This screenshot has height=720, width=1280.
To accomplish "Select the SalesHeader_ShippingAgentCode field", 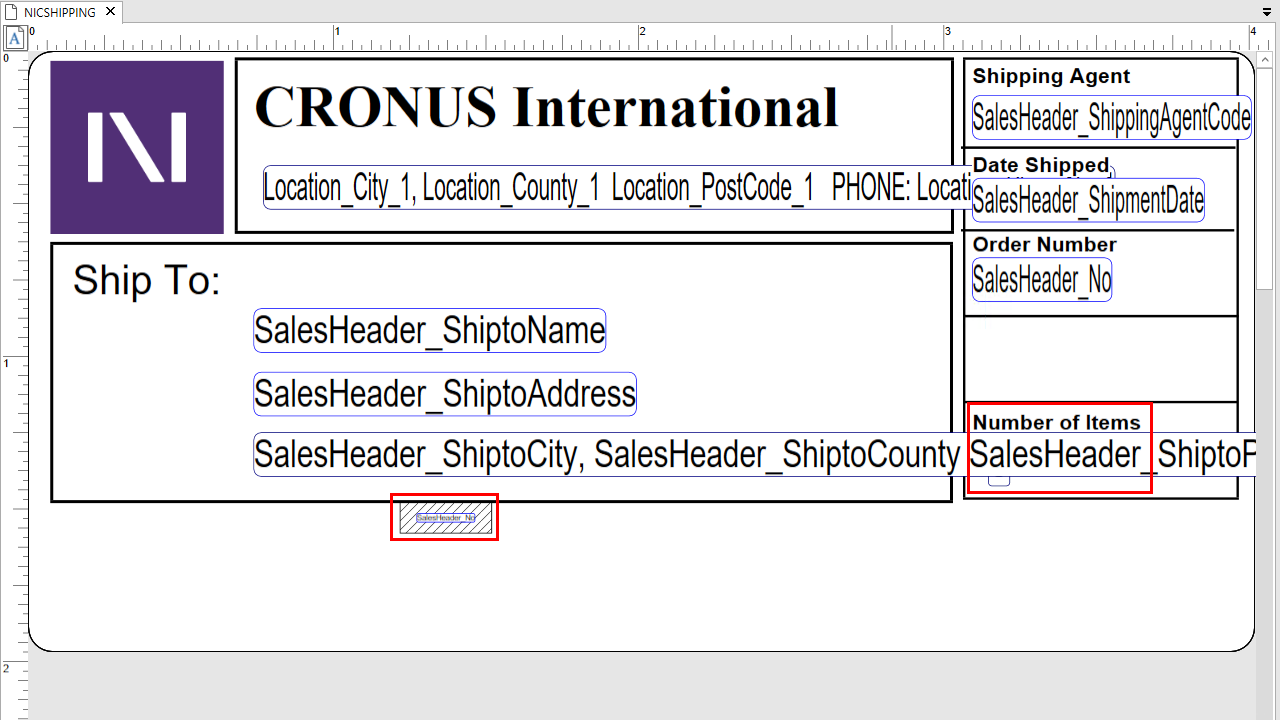I will (x=1111, y=119).
